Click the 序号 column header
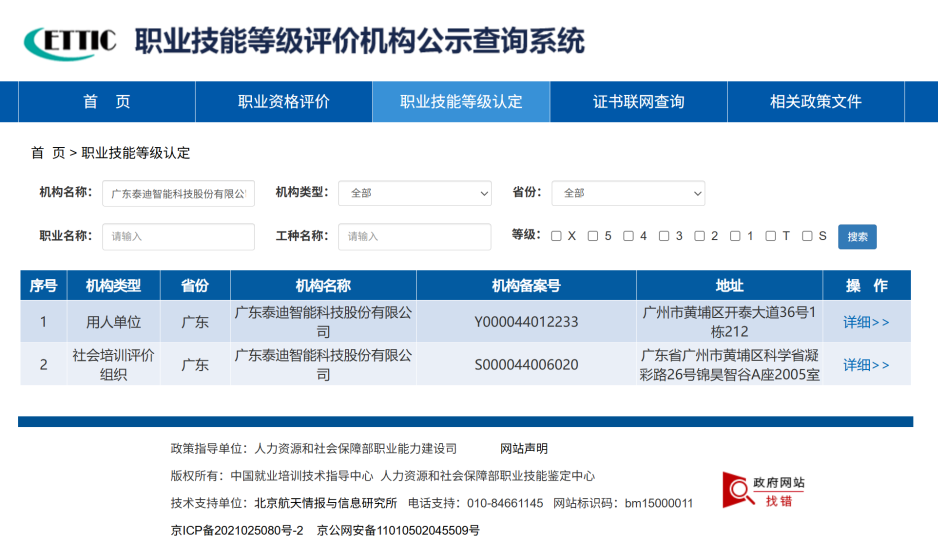The image size is (938, 559). (44, 285)
